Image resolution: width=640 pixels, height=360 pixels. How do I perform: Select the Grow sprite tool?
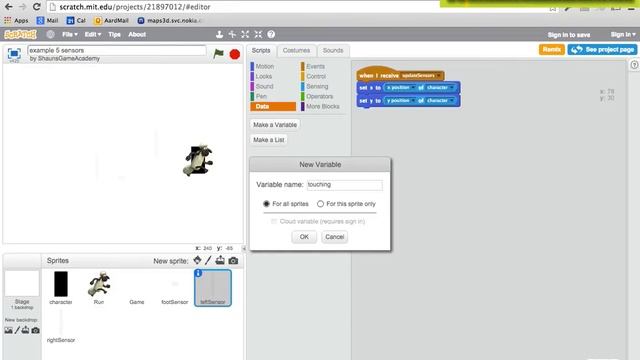[x=245, y=35]
